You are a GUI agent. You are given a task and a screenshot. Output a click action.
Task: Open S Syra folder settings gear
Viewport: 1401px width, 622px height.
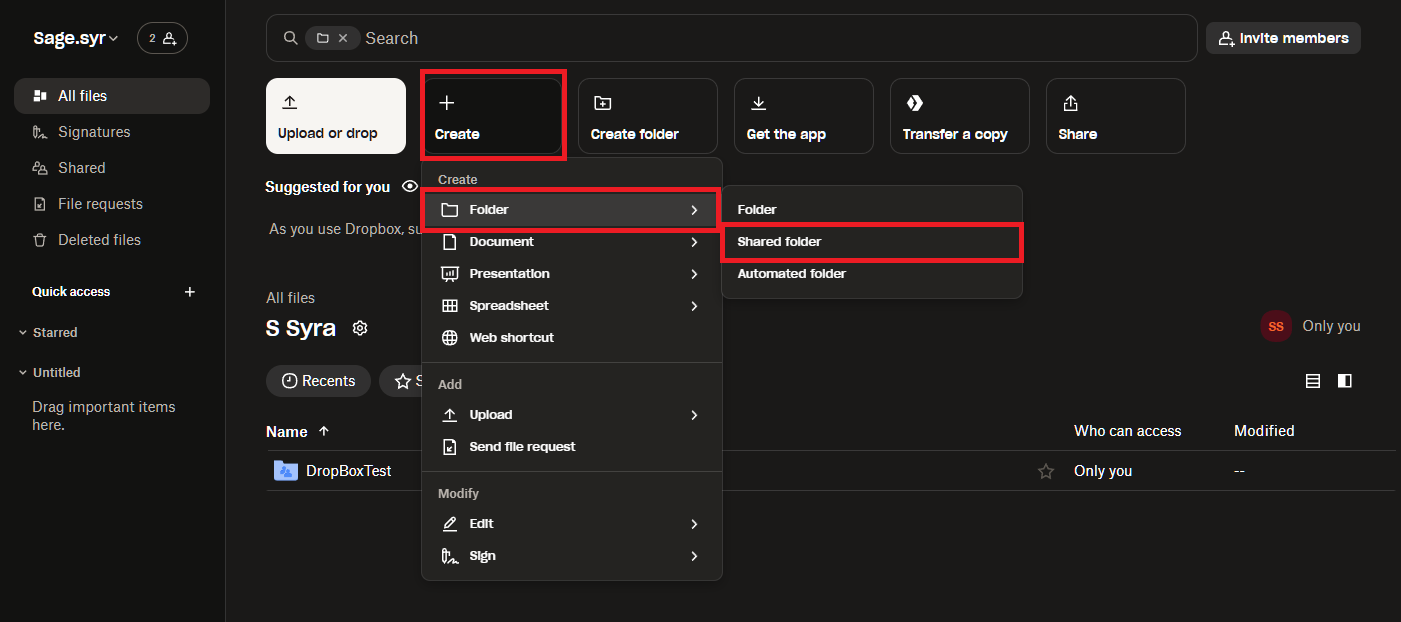[x=360, y=328]
